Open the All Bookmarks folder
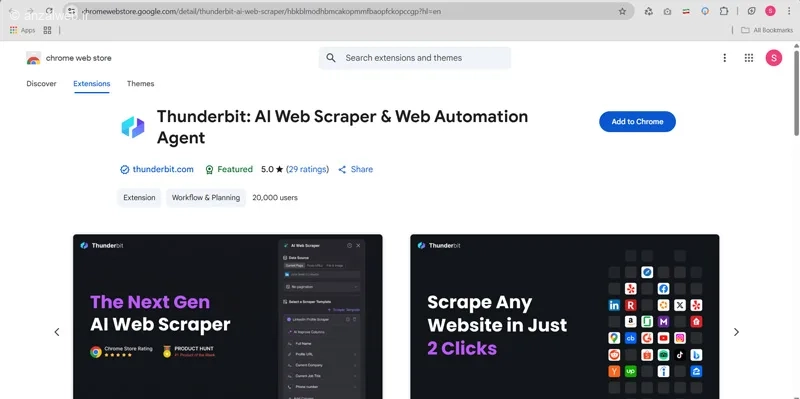The width and height of the screenshot is (800, 399). pos(766,30)
